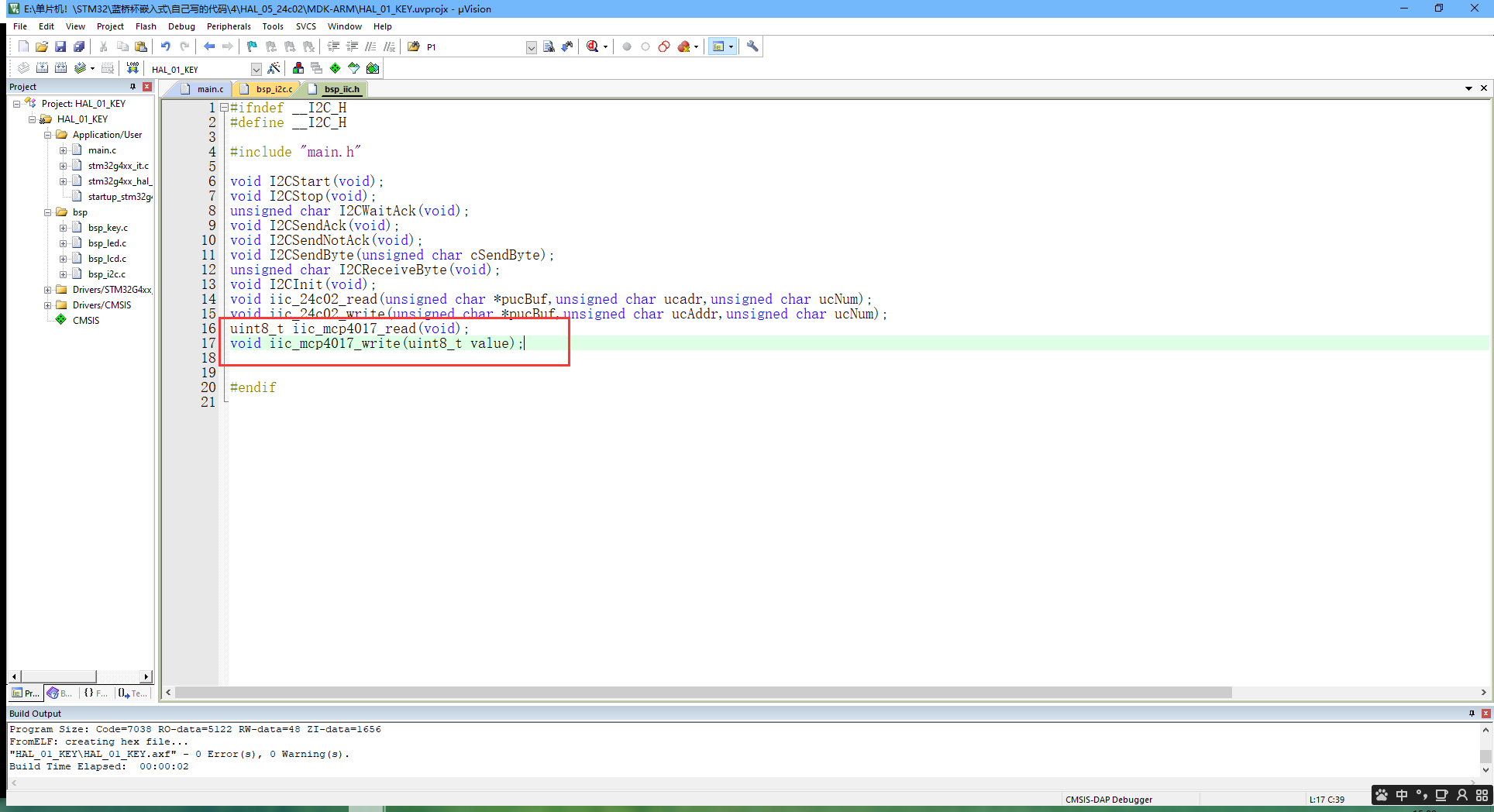Close the Project panel

coord(146,87)
